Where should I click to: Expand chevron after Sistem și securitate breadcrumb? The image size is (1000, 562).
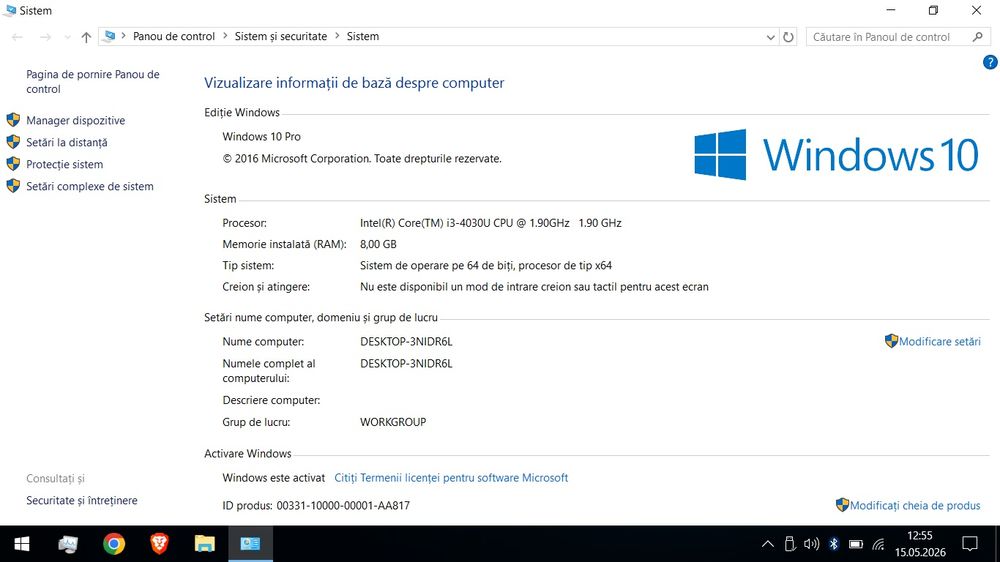[x=337, y=36]
